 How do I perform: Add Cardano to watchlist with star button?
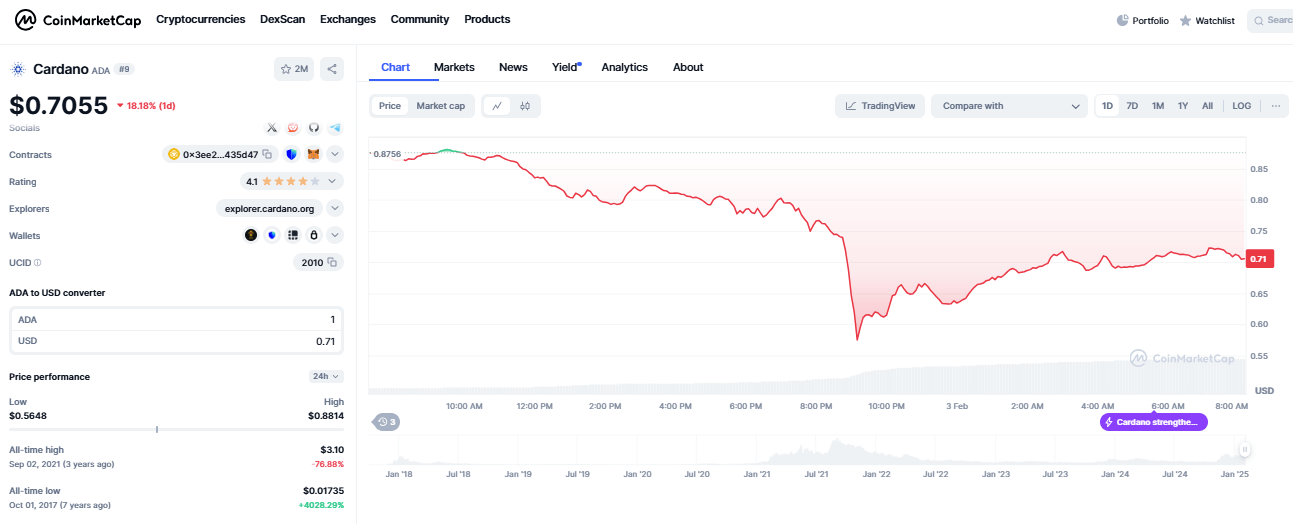point(294,69)
